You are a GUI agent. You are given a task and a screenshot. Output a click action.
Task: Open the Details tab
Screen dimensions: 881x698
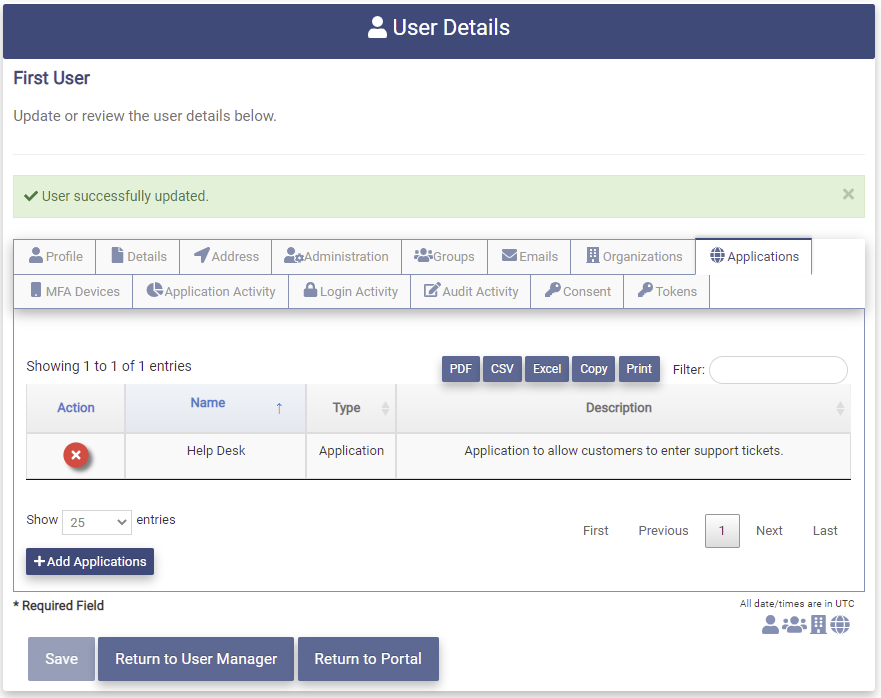coord(138,256)
